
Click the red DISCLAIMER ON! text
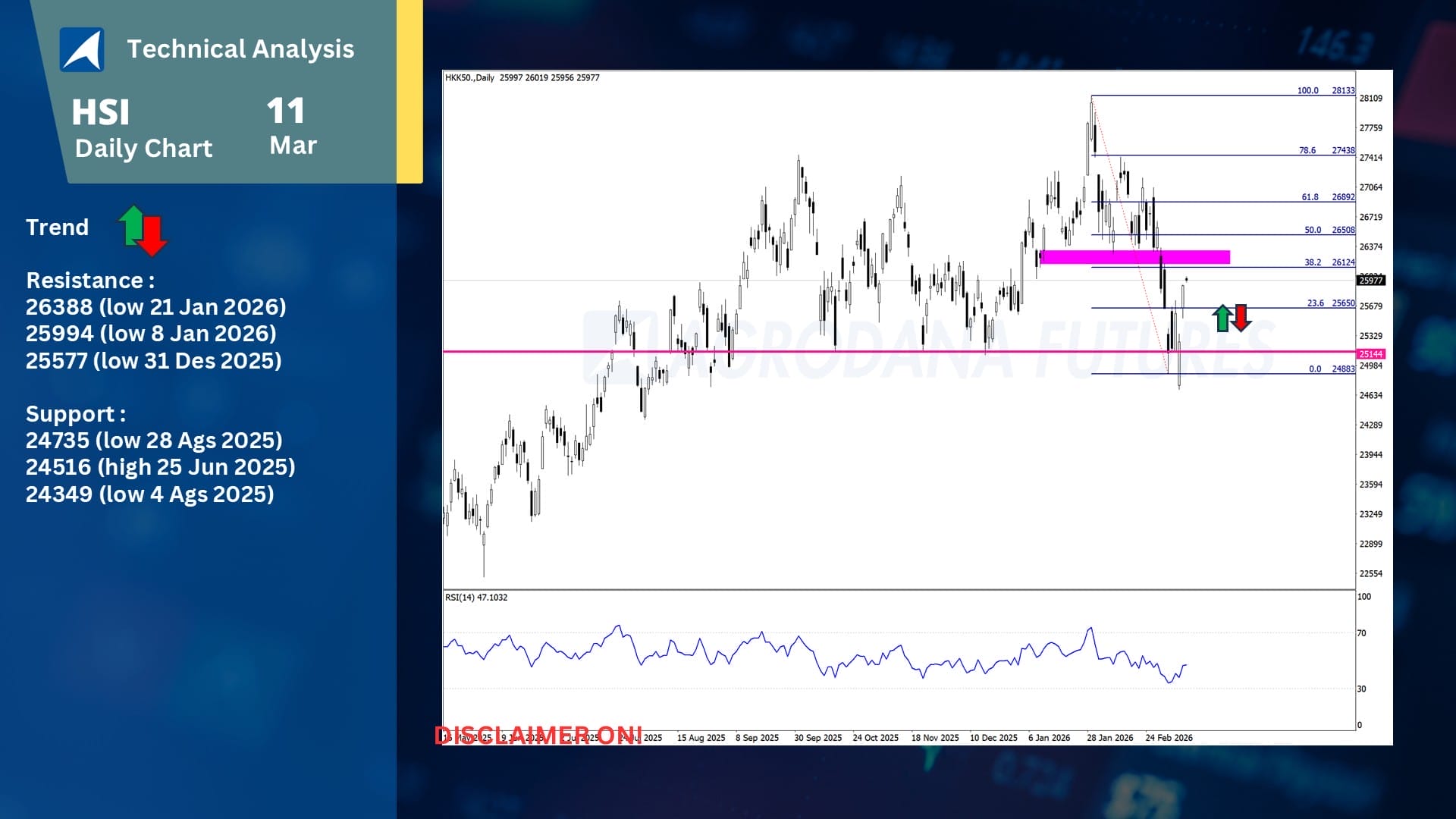tap(538, 735)
